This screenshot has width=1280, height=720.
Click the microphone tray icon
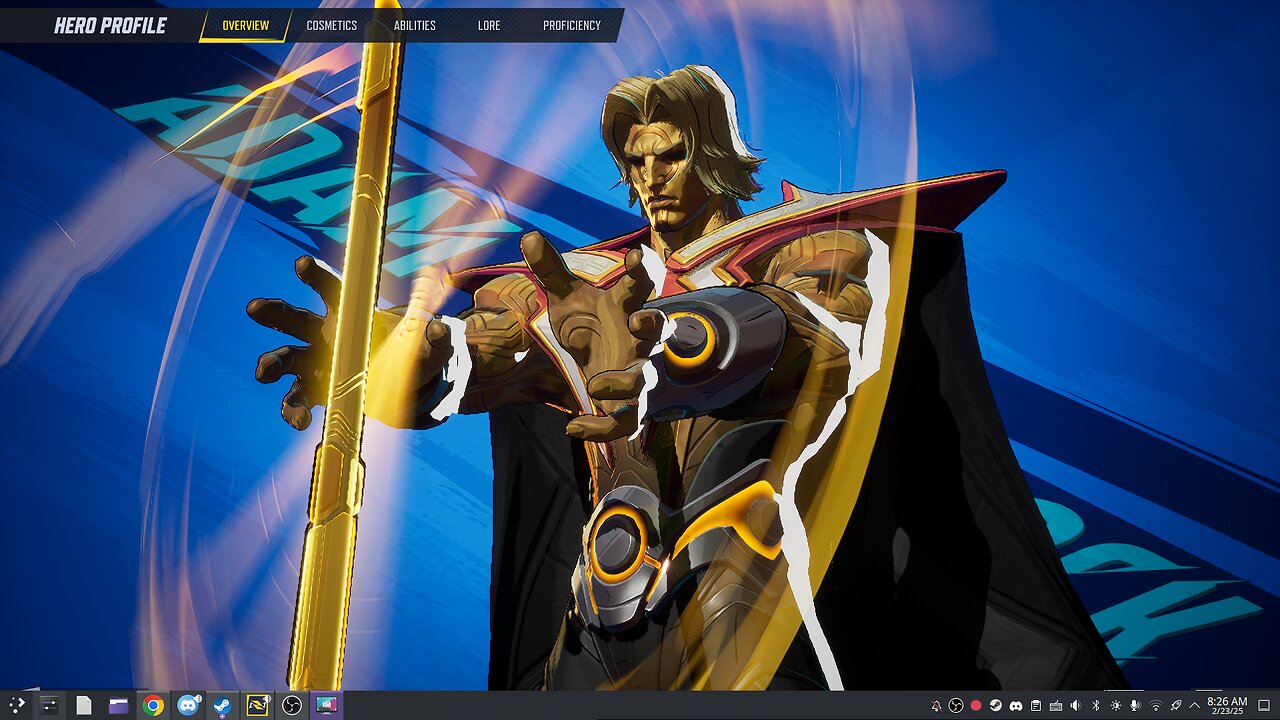click(x=1136, y=706)
